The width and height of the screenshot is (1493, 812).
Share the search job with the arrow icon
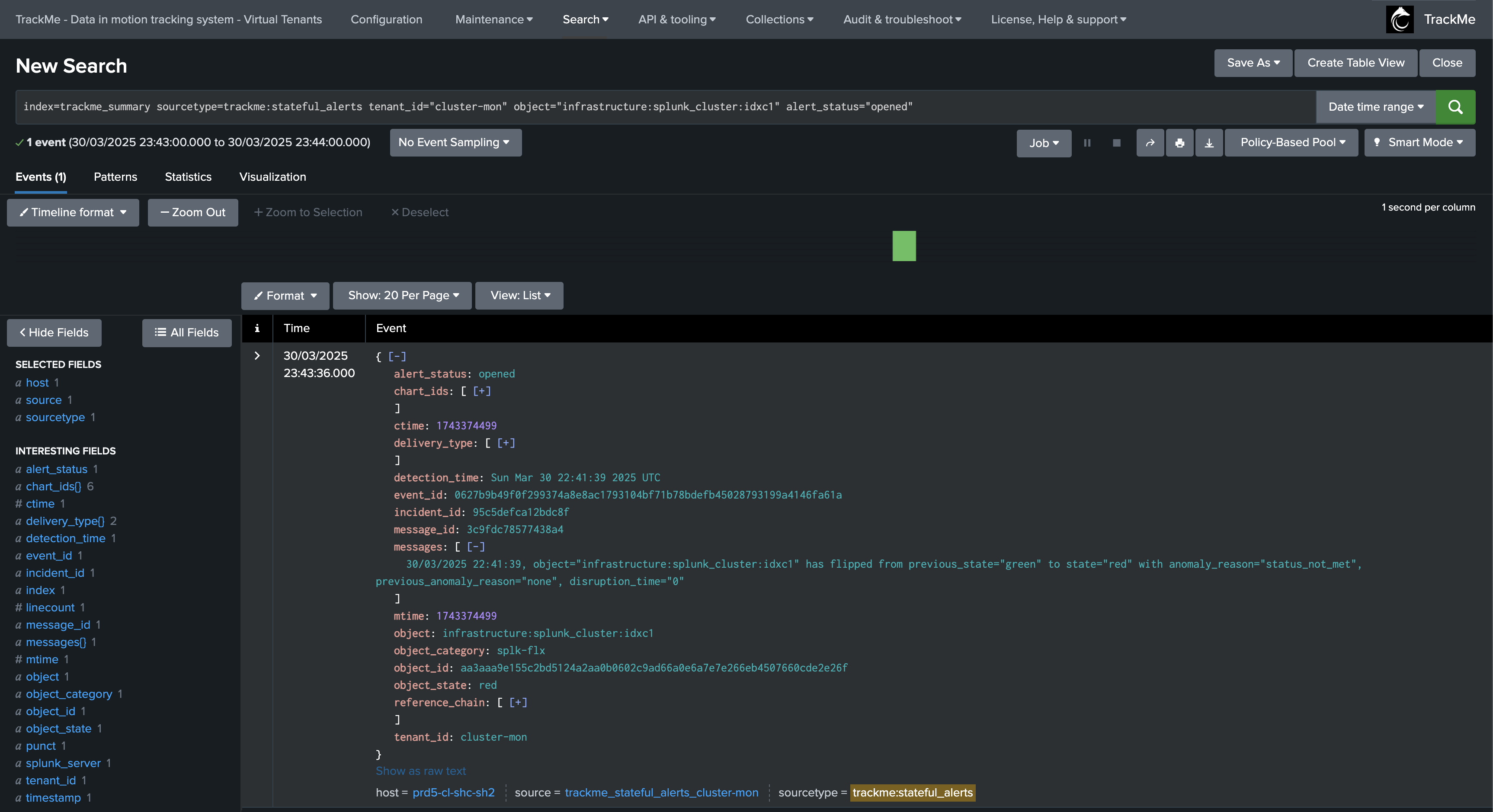point(1150,143)
